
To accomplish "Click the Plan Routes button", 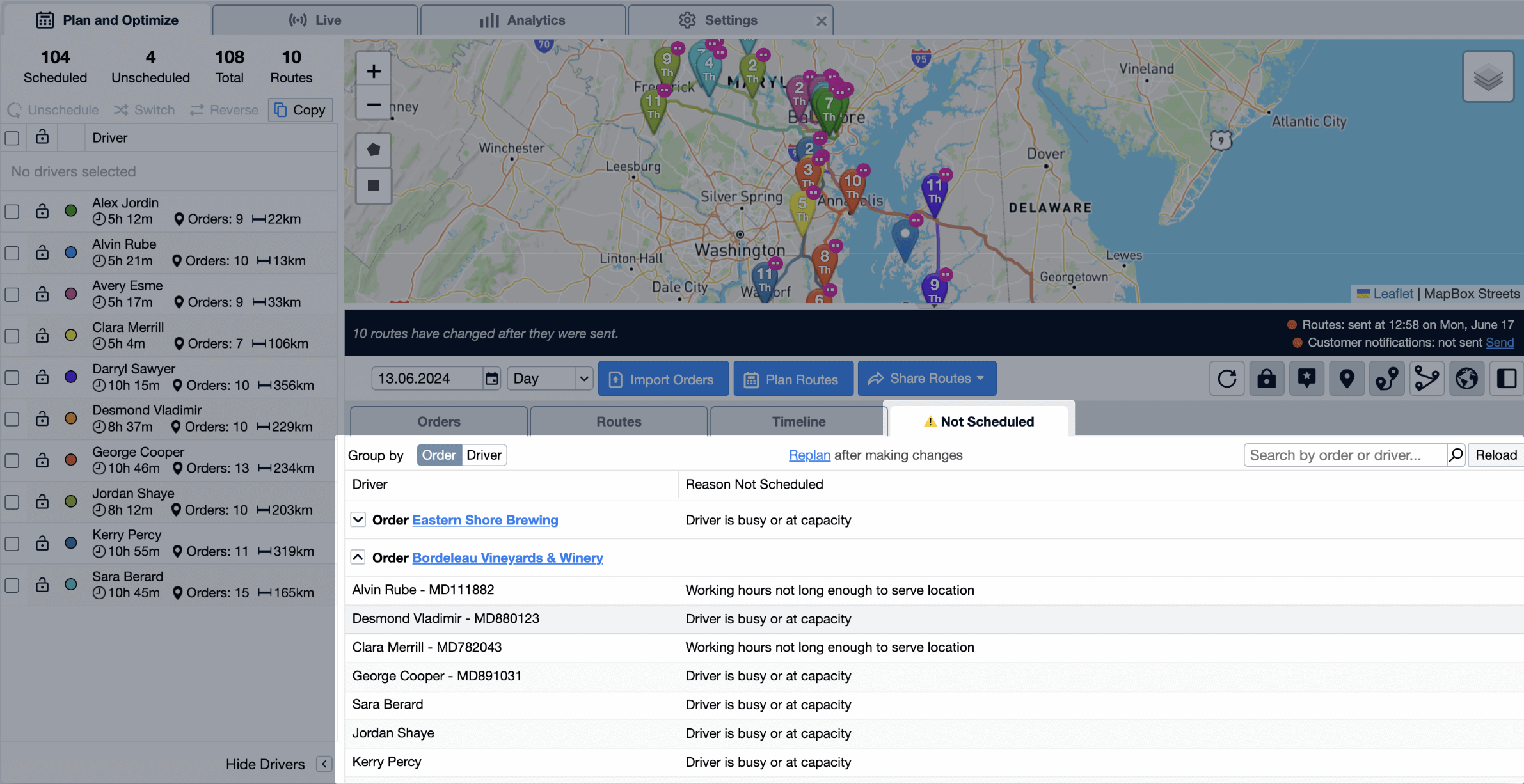I will pyautogui.click(x=793, y=379).
